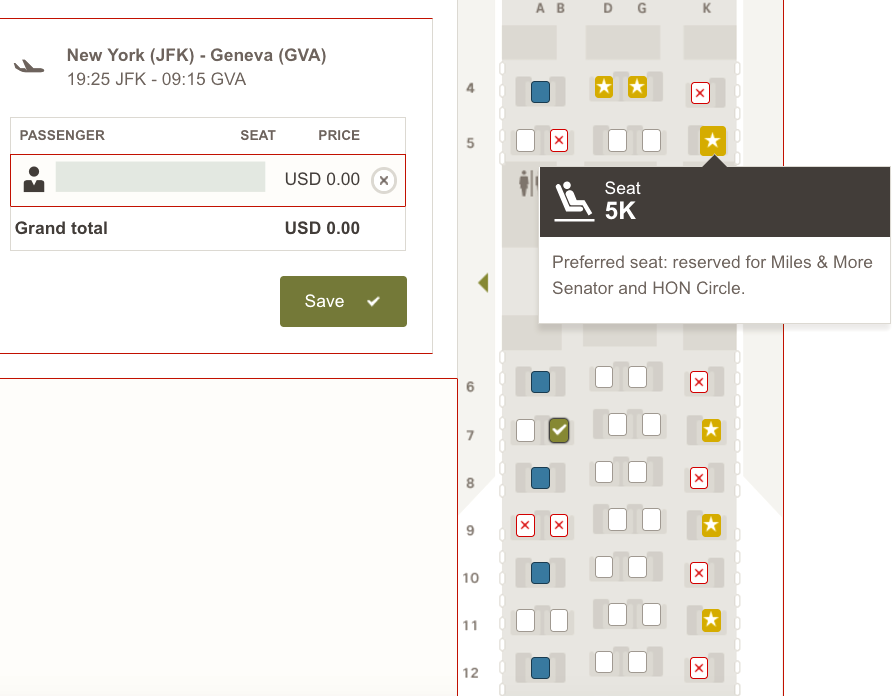Select free seat 11A
893x696 pixels.
[x=525, y=620]
